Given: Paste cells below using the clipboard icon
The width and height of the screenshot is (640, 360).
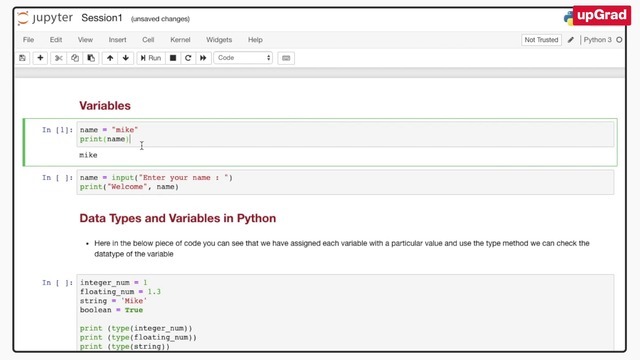Looking at the screenshot, I should point(91,58).
